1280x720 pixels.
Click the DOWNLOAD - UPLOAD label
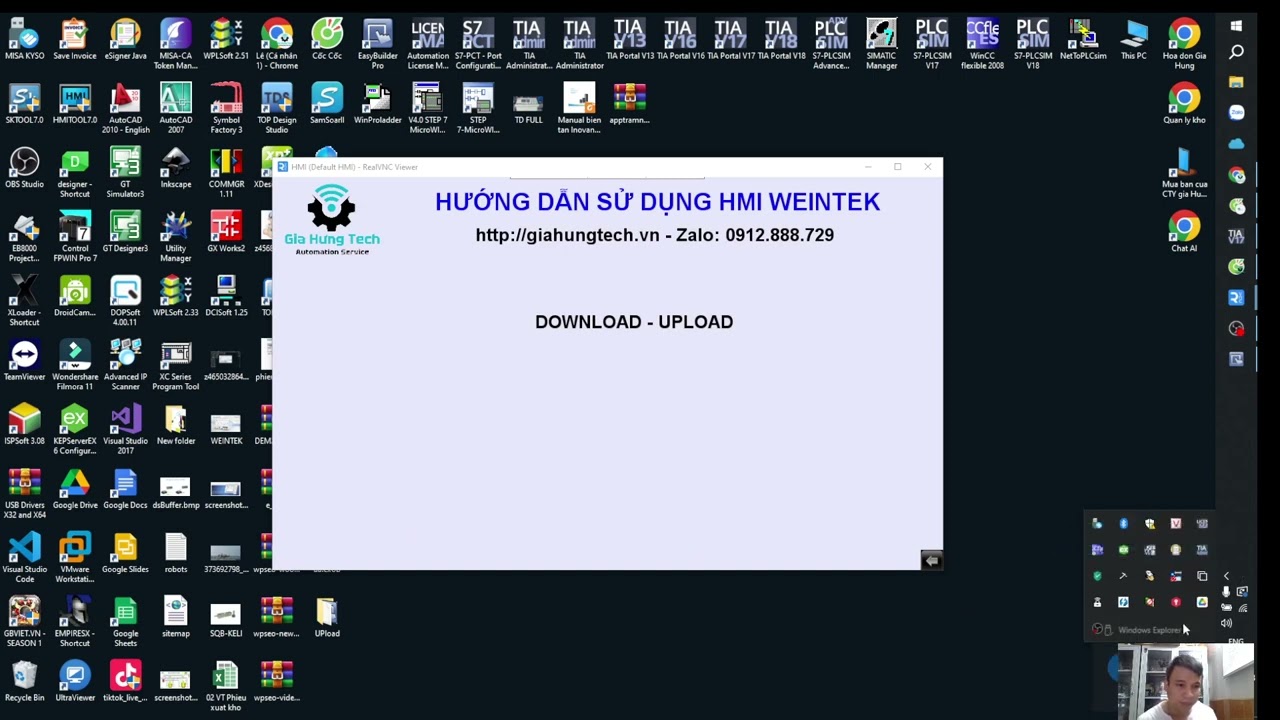click(634, 322)
